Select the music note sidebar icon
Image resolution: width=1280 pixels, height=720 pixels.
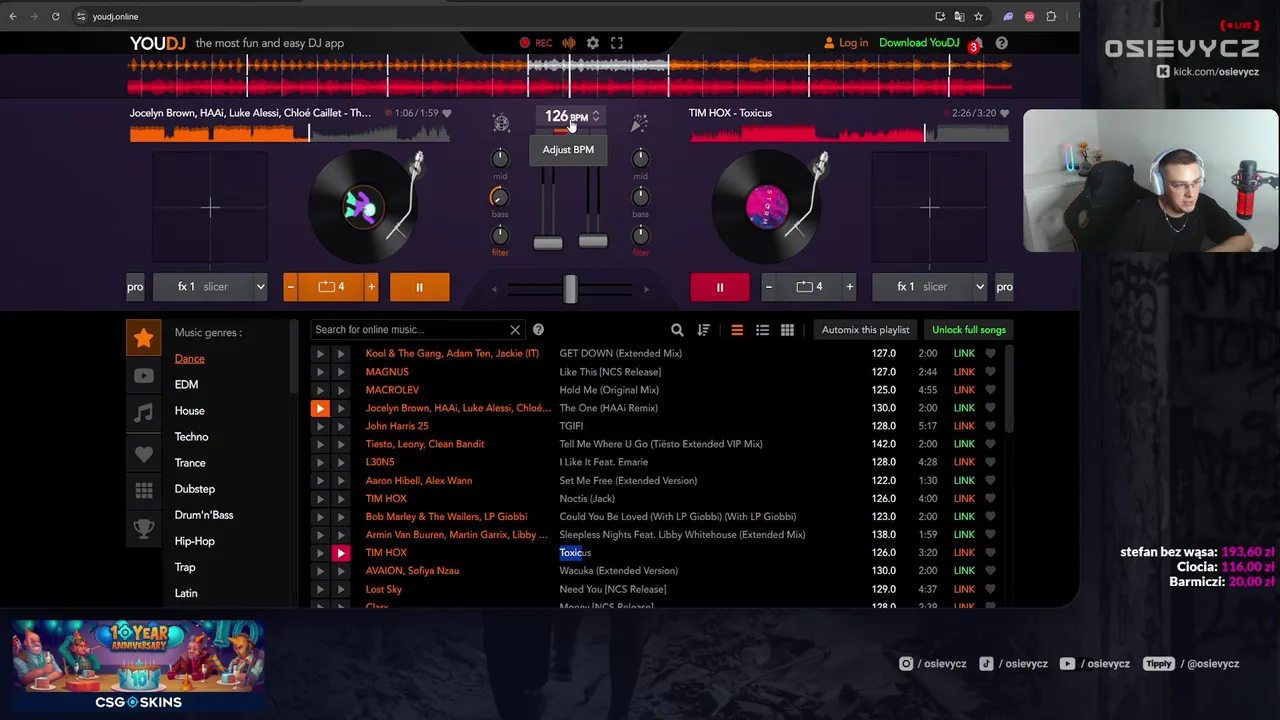point(144,413)
